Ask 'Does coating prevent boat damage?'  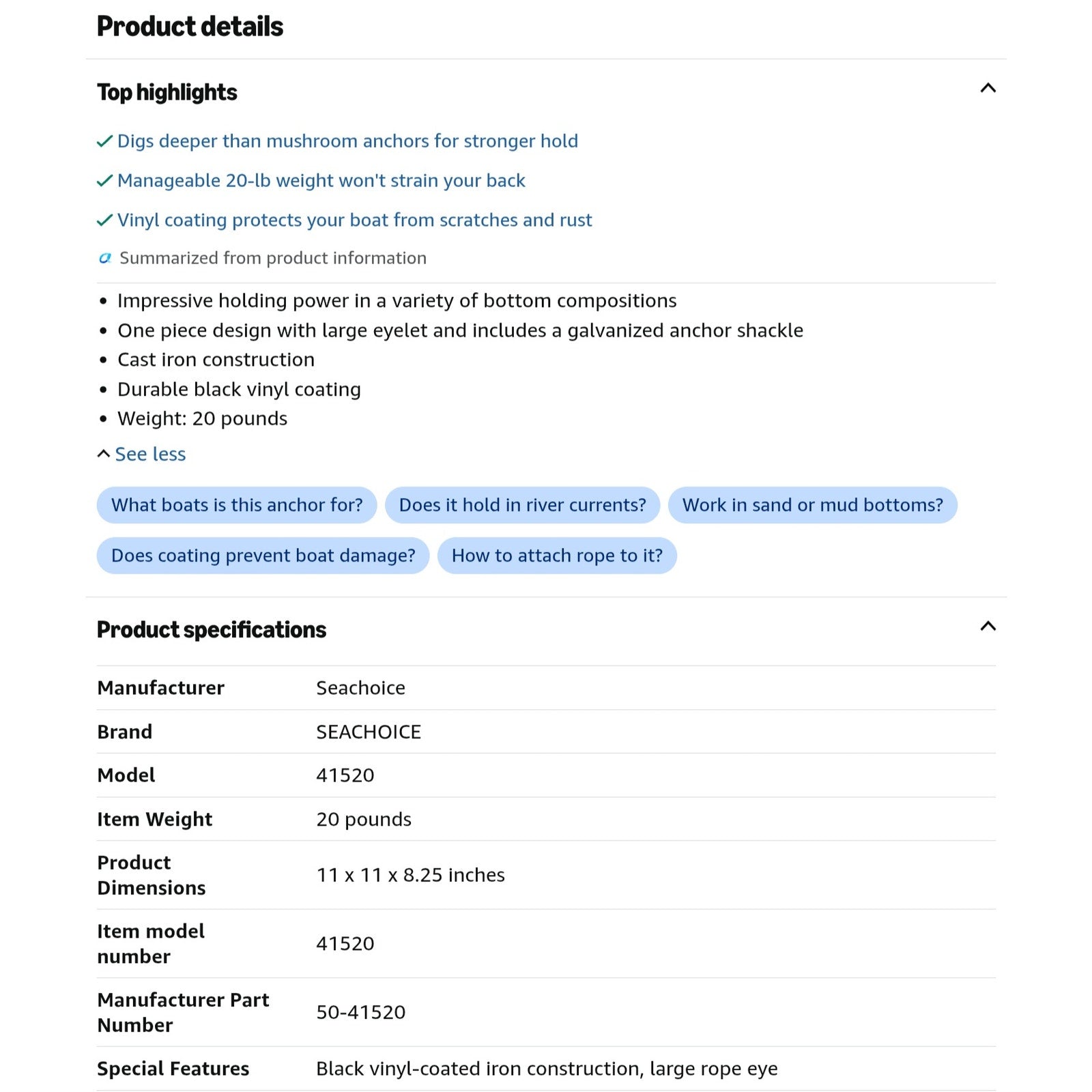click(263, 556)
